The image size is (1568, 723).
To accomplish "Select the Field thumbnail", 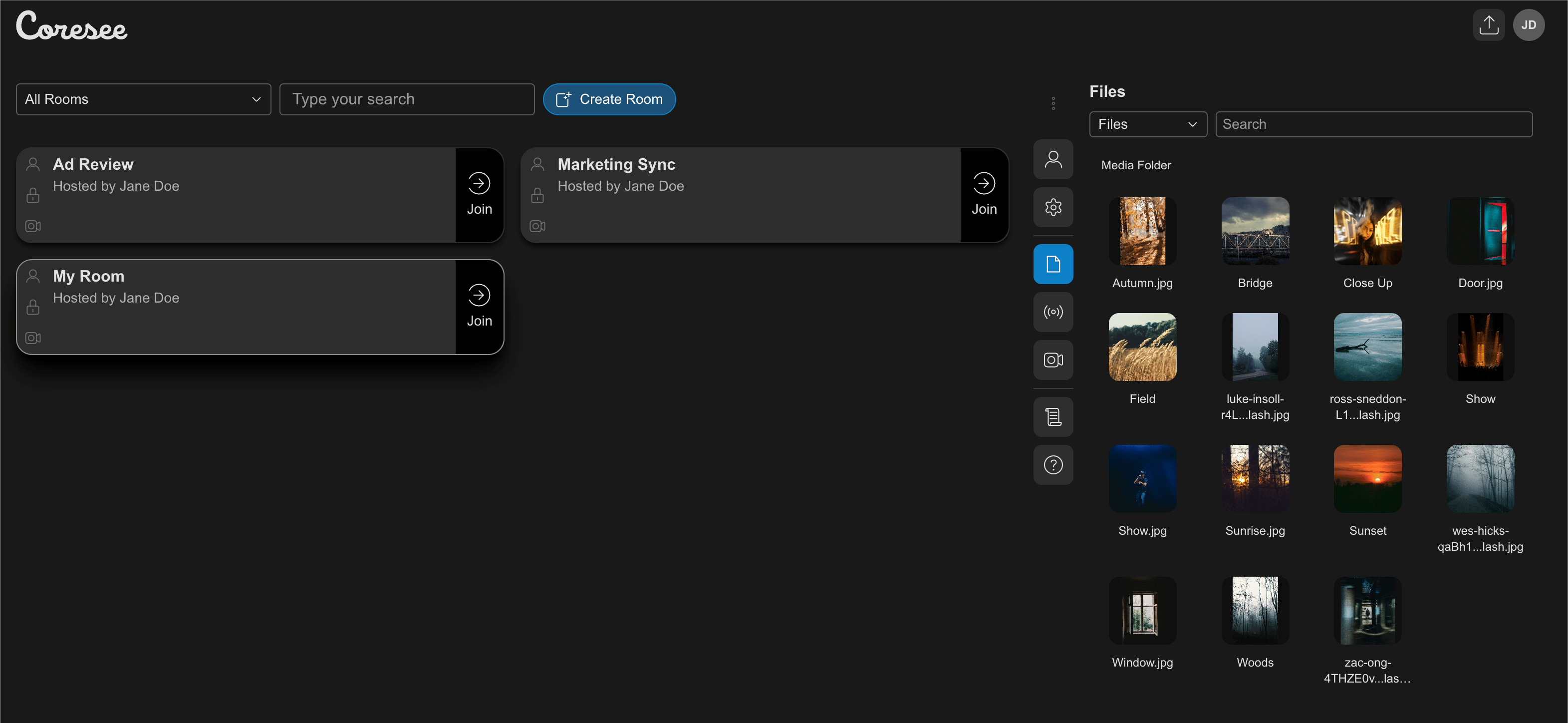I will coord(1142,347).
